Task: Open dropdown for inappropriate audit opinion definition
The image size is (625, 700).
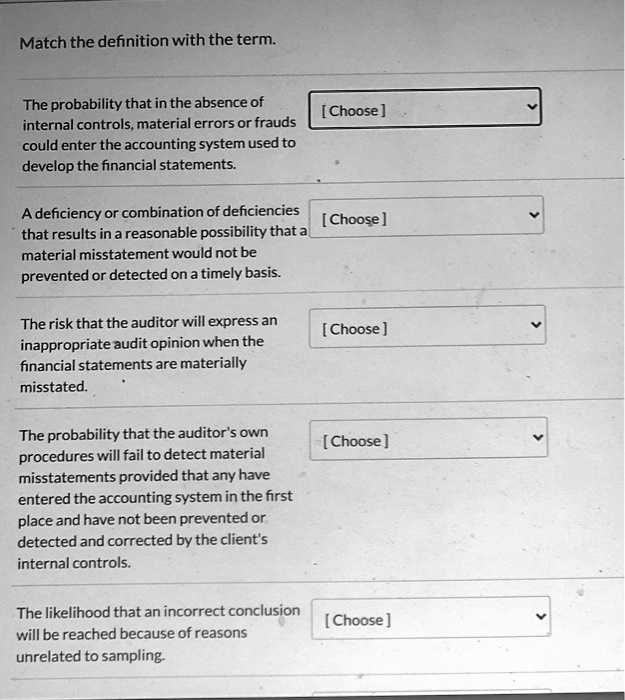Action: 427,326
